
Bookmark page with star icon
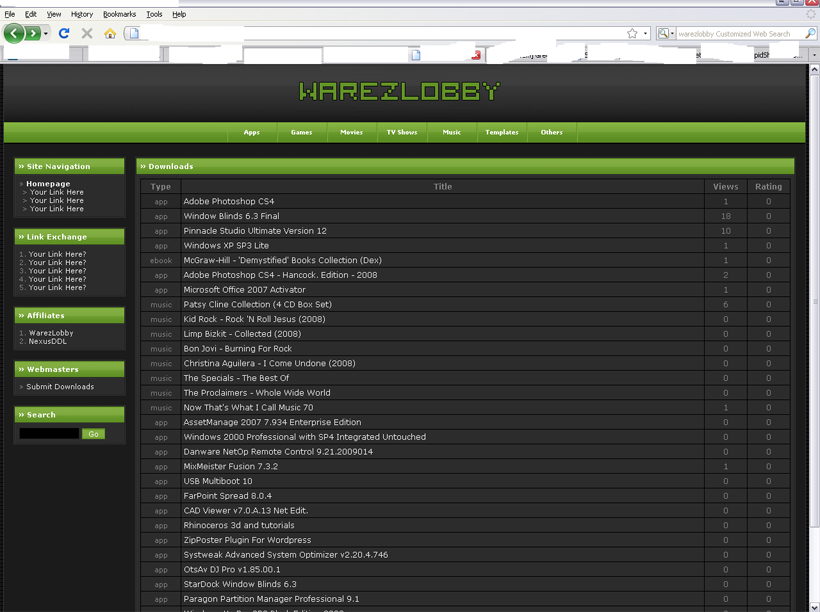[x=632, y=33]
